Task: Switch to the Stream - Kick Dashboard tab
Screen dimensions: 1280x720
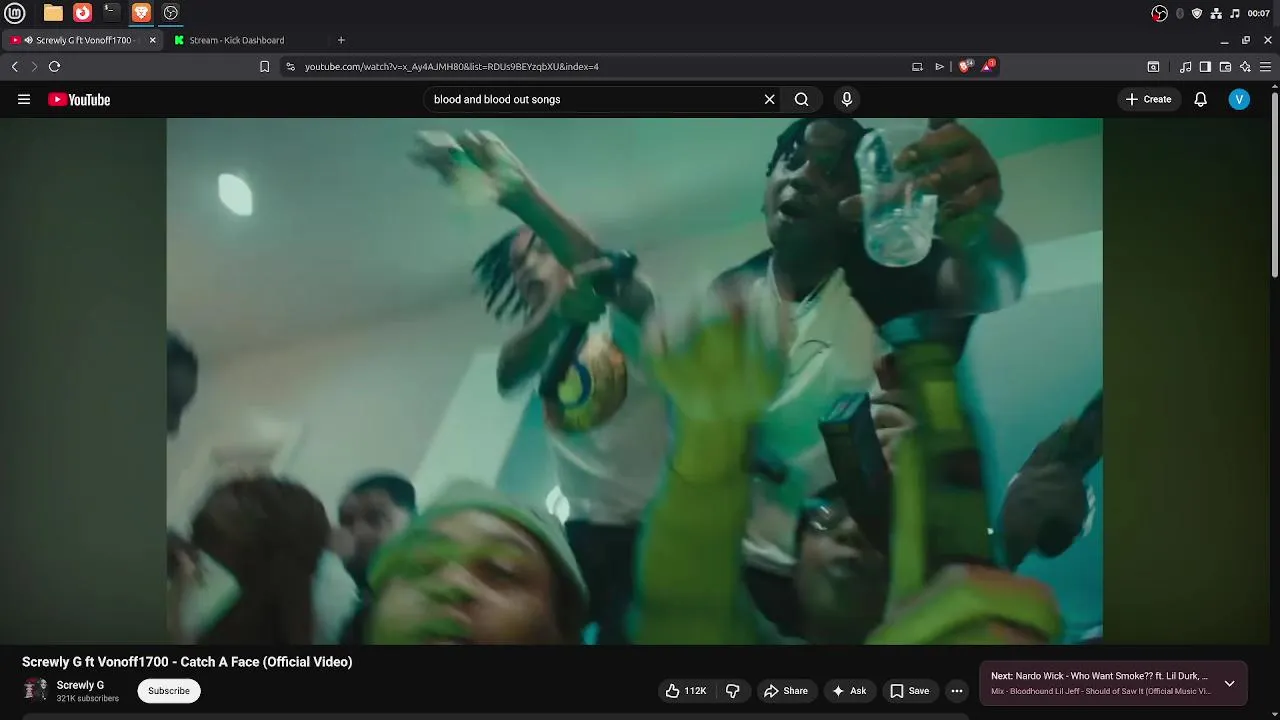Action: point(237,40)
